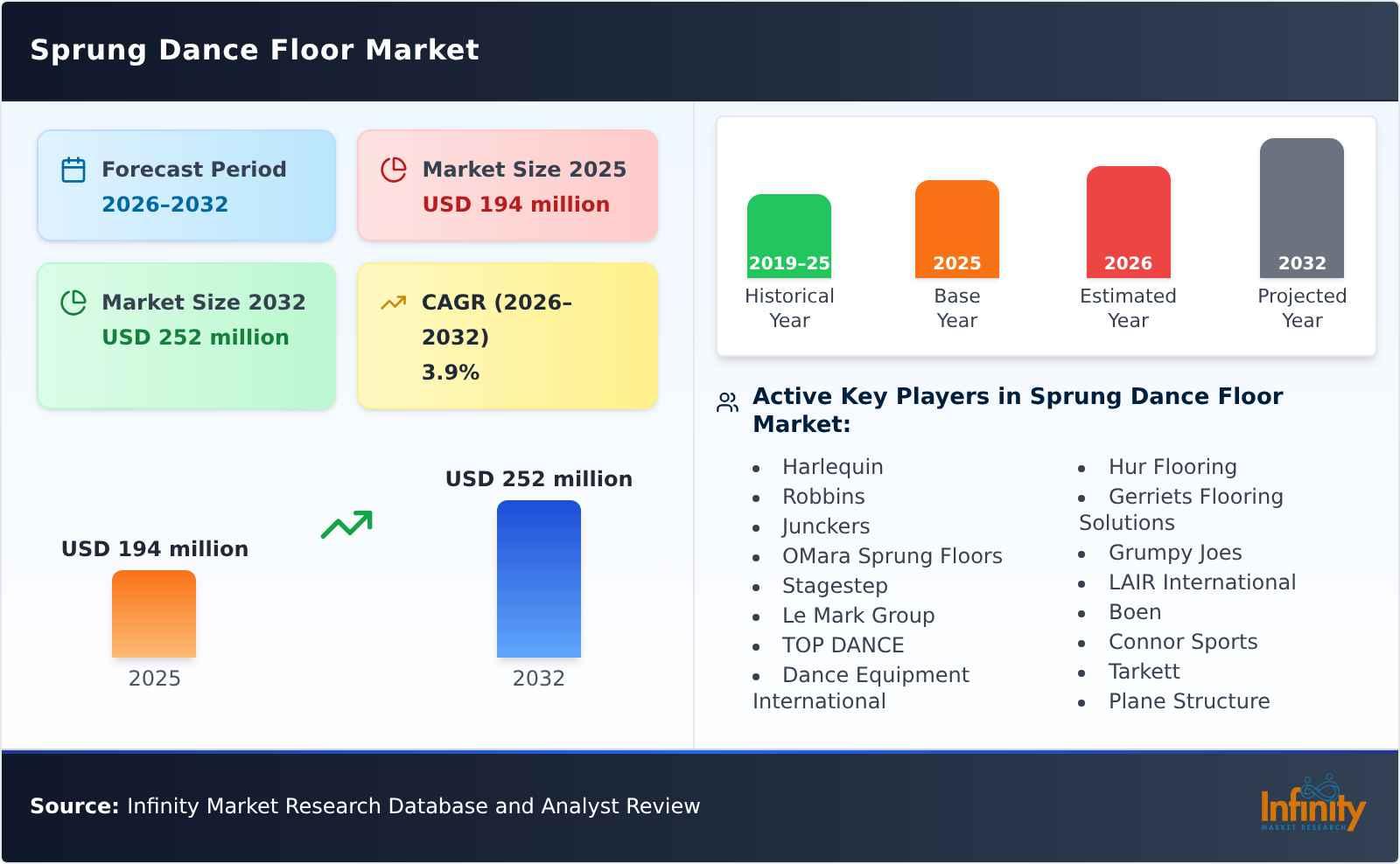
Task: Select the 2025 label under the orange bar
Action: (x=153, y=677)
